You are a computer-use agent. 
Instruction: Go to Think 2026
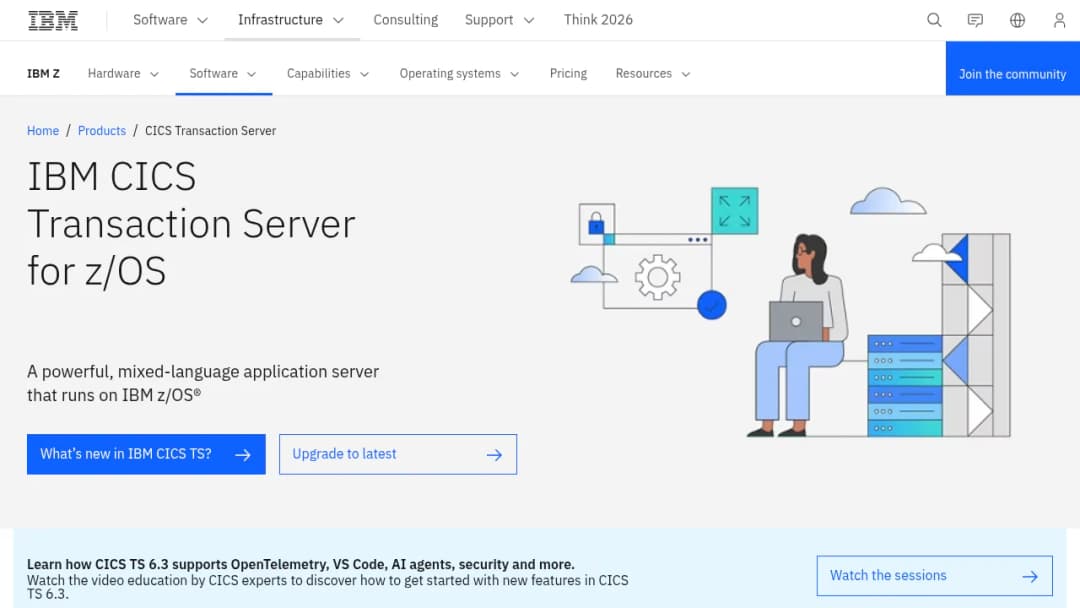[x=598, y=20]
